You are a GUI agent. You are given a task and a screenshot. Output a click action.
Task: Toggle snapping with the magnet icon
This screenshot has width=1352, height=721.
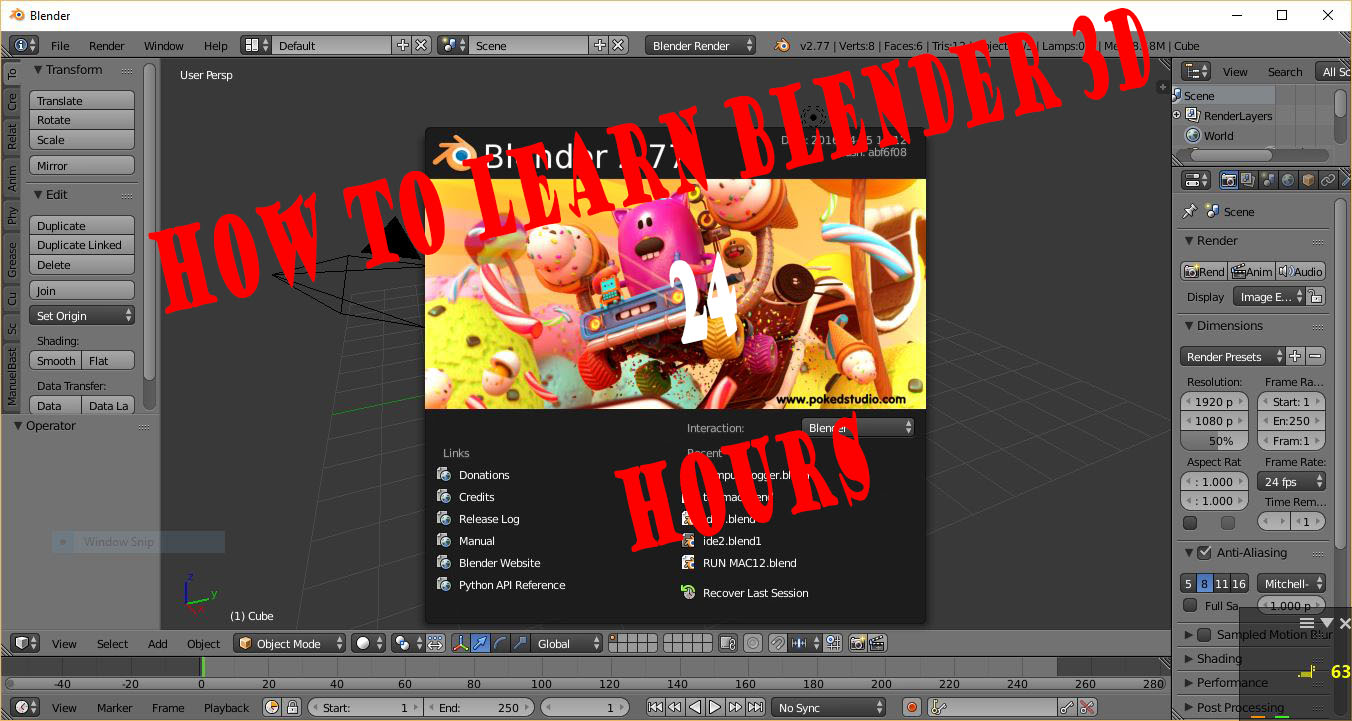coord(777,643)
